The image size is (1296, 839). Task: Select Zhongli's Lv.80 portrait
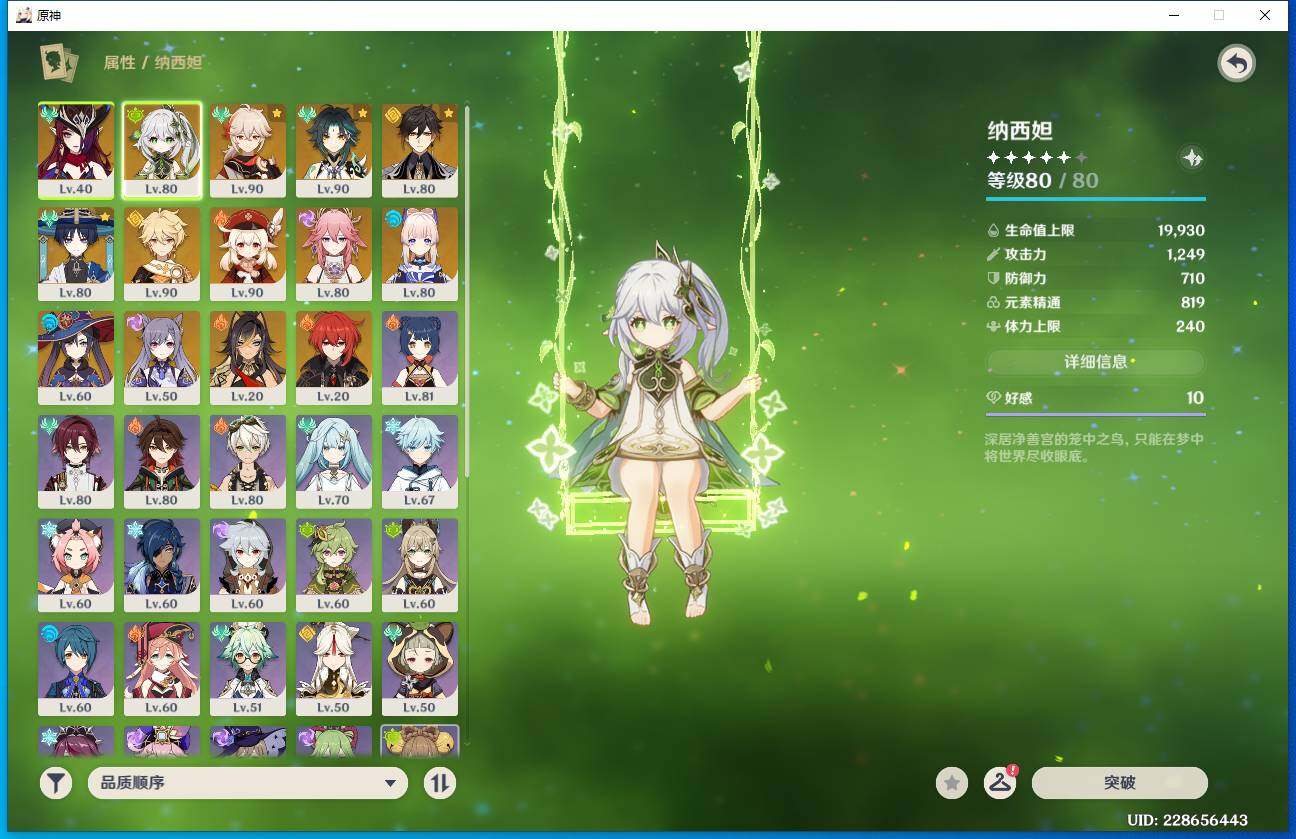420,150
